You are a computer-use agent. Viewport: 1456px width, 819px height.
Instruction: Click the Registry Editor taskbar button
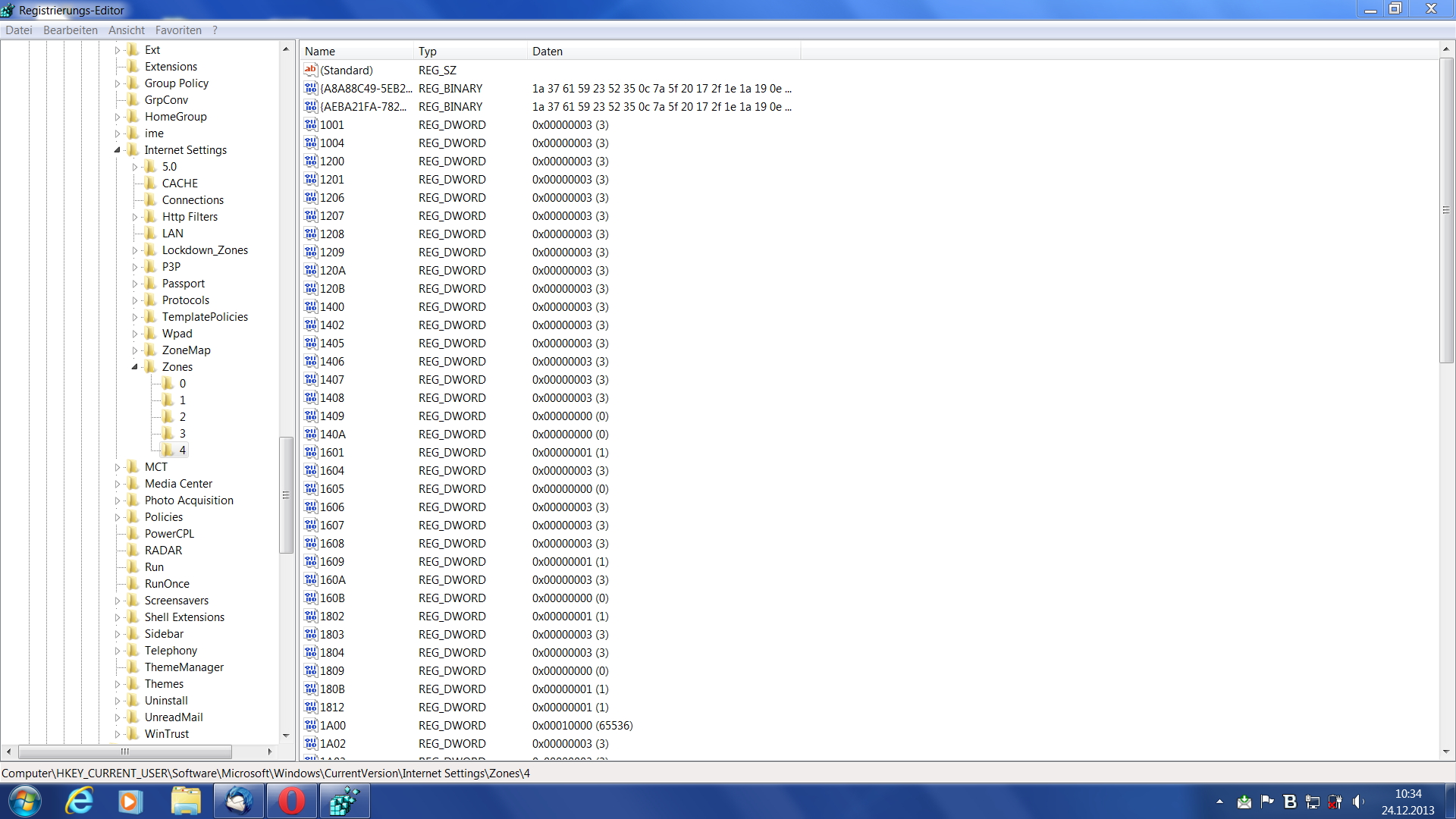coord(345,801)
